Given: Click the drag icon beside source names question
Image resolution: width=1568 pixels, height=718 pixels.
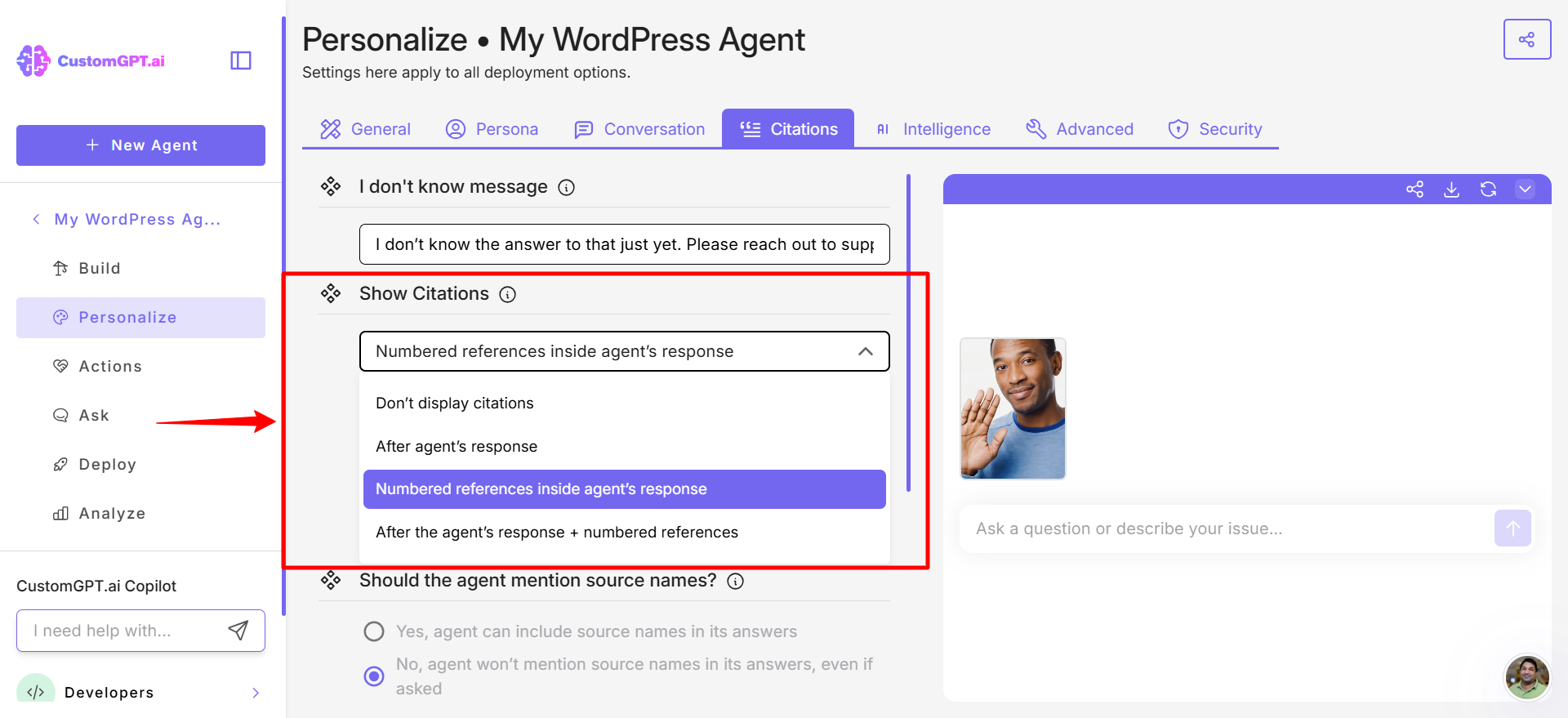Looking at the screenshot, I should (331, 580).
